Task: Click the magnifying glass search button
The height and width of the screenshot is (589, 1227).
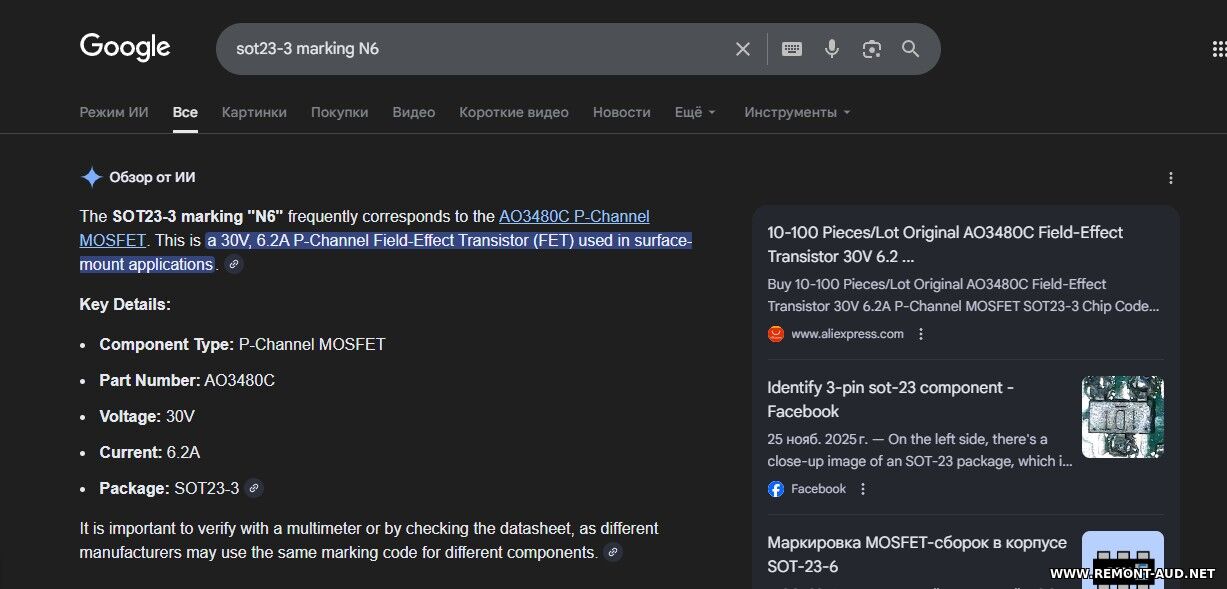Action: [910, 49]
